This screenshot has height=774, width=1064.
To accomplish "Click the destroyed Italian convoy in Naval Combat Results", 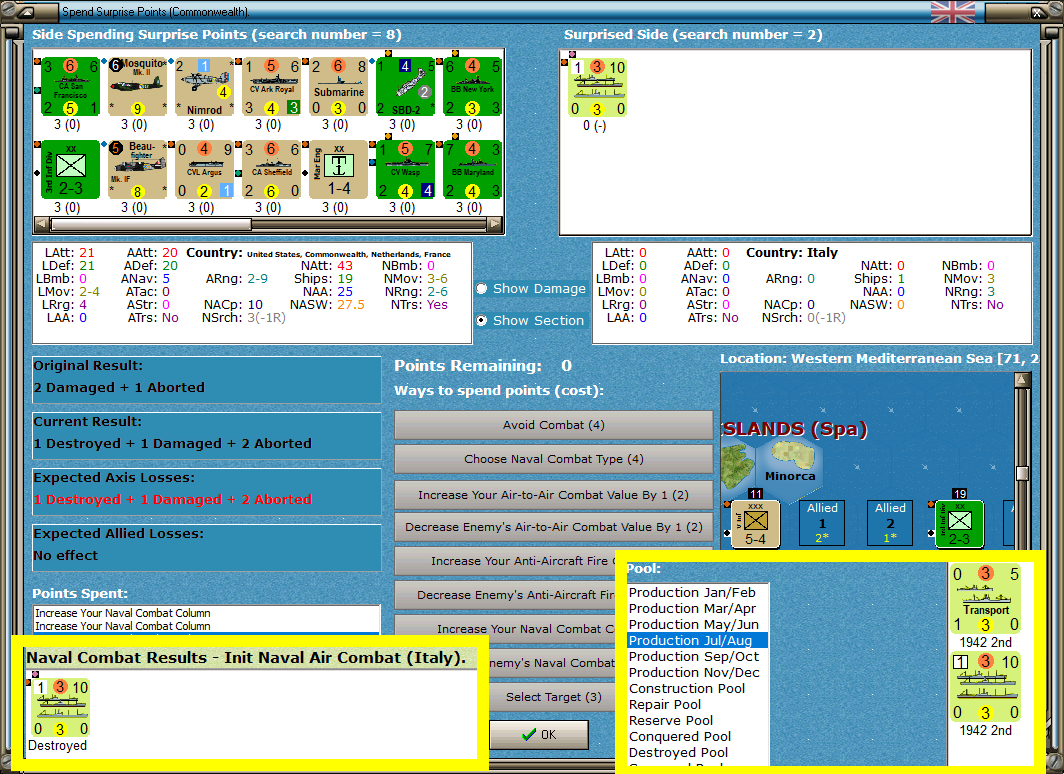I will [x=61, y=708].
